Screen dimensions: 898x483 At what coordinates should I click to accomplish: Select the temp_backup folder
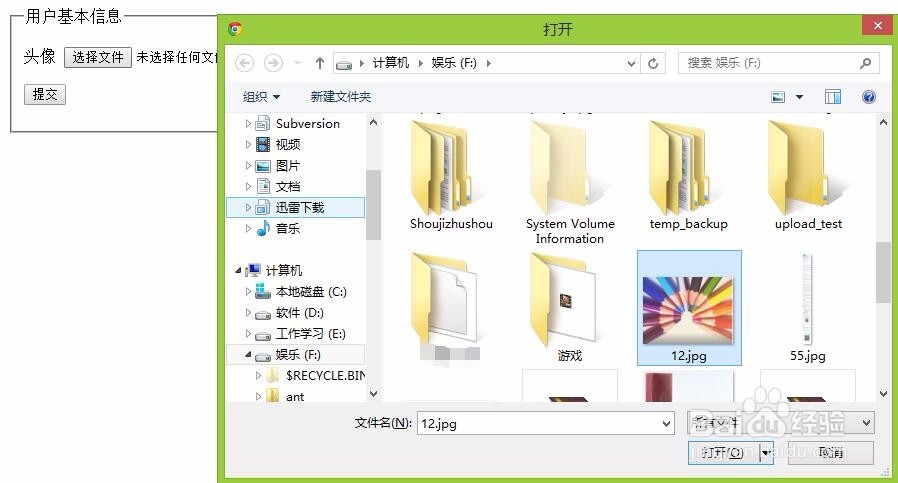688,175
